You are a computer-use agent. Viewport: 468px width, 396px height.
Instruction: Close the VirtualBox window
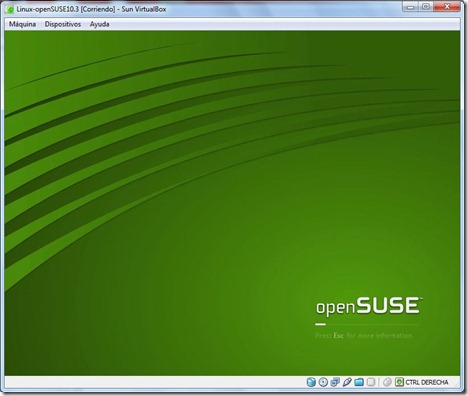point(447,7)
